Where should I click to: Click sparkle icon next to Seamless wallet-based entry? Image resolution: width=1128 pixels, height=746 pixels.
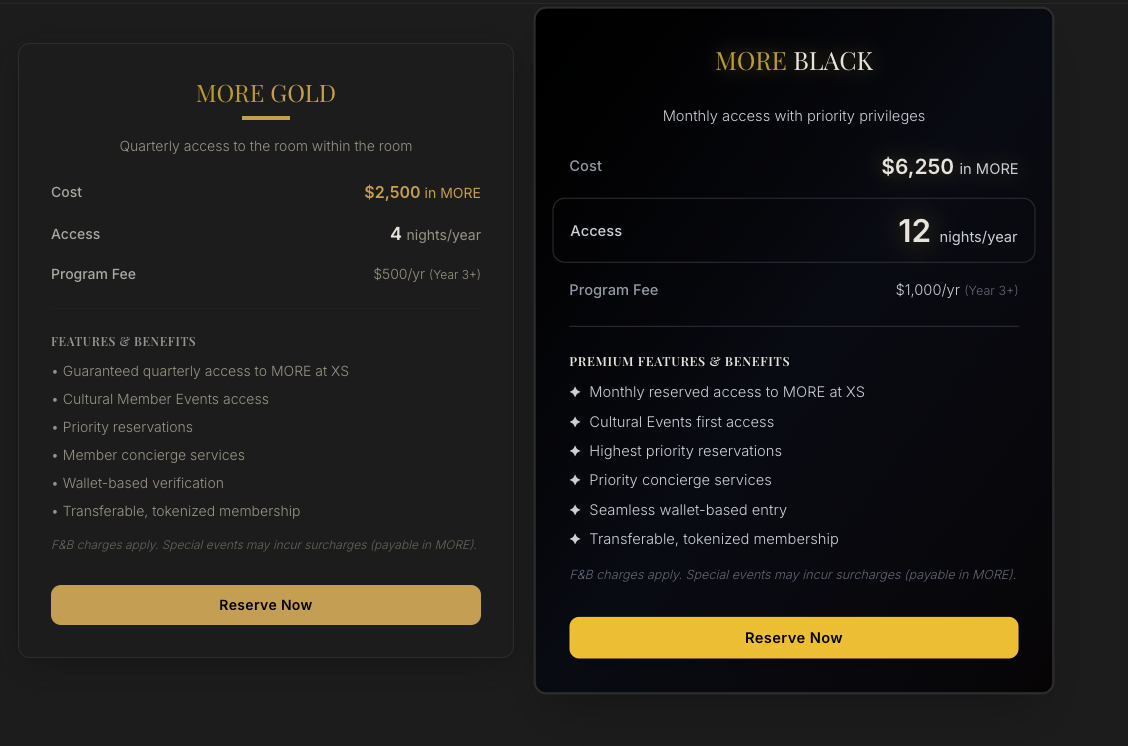[x=575, y=510]
